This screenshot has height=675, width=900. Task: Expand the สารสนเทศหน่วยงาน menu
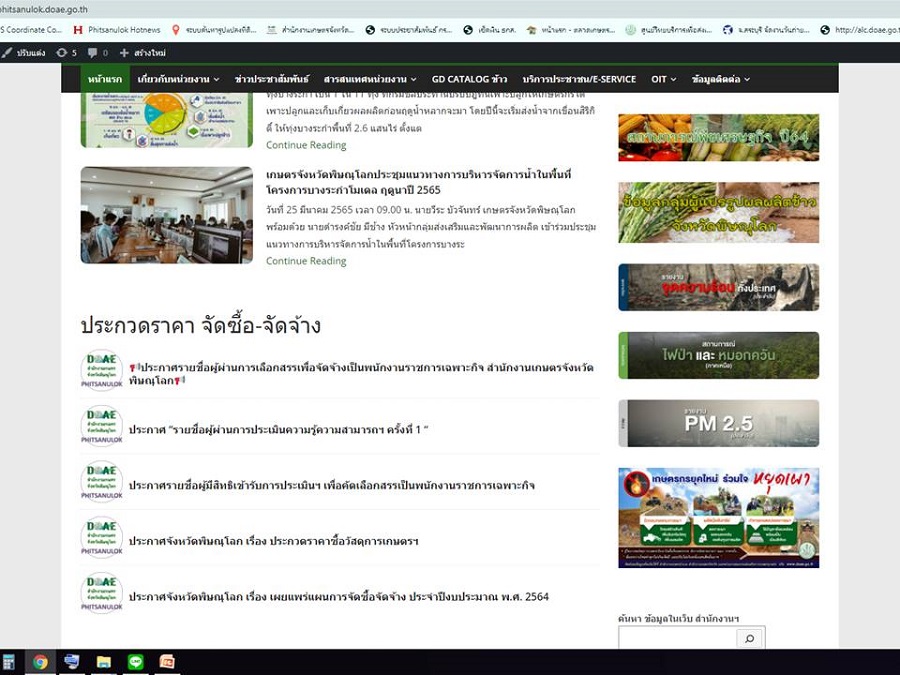370,79
